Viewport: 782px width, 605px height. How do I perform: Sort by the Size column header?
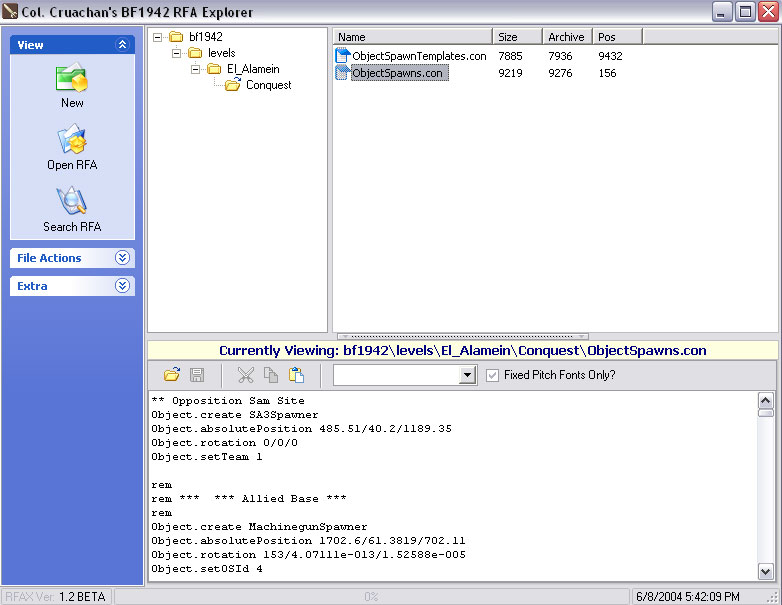[x=518, y=37]
